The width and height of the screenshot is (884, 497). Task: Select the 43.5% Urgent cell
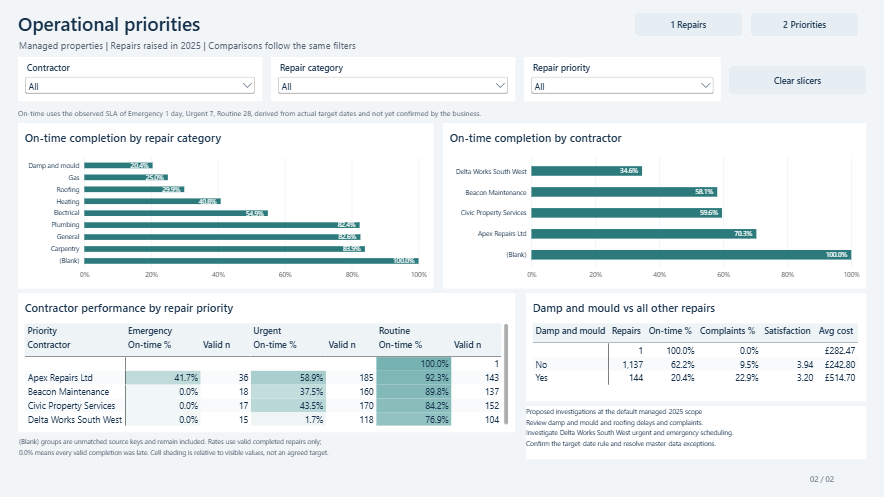point(288,406)
